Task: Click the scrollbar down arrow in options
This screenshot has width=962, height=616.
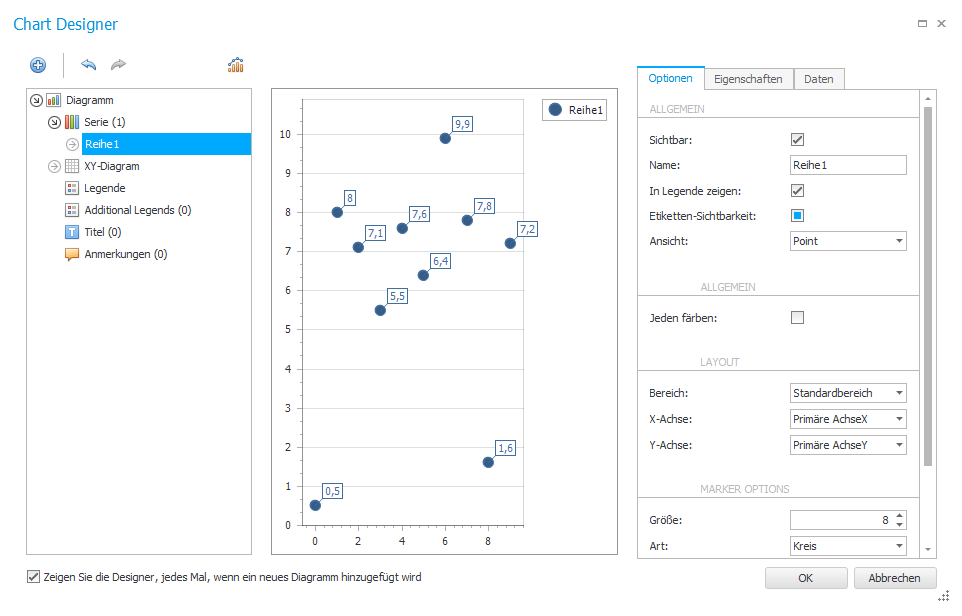Action: coord(928,550)
